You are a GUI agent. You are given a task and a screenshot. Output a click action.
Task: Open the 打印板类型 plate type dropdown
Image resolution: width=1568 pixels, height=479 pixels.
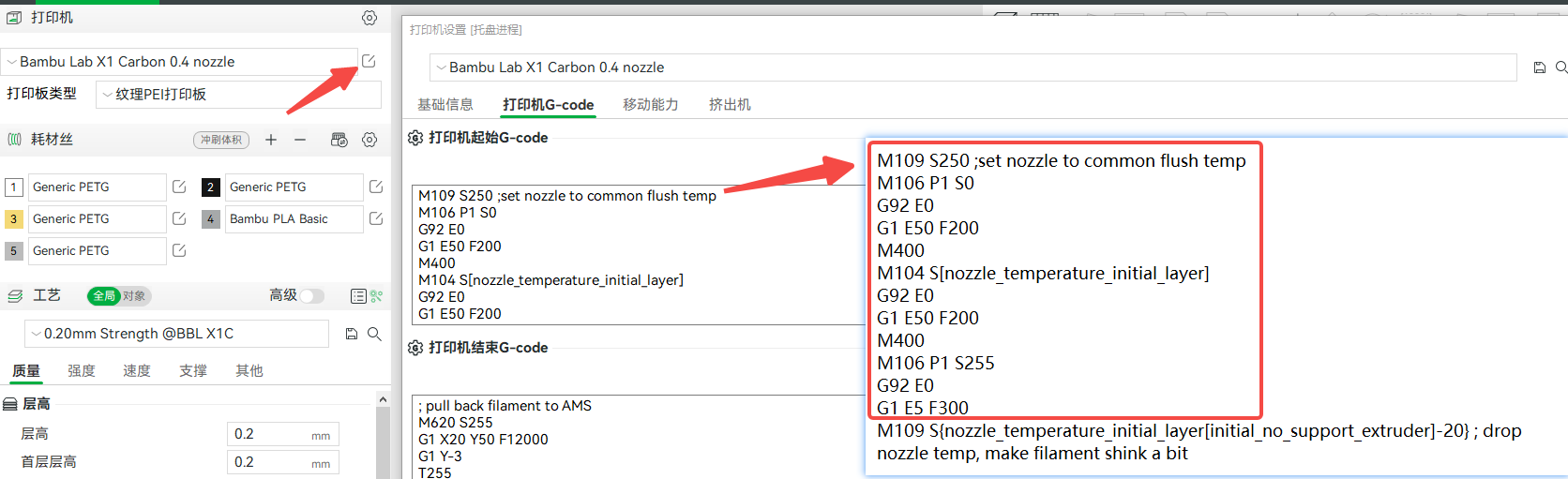pyautogui.click(x=239, y=95)
